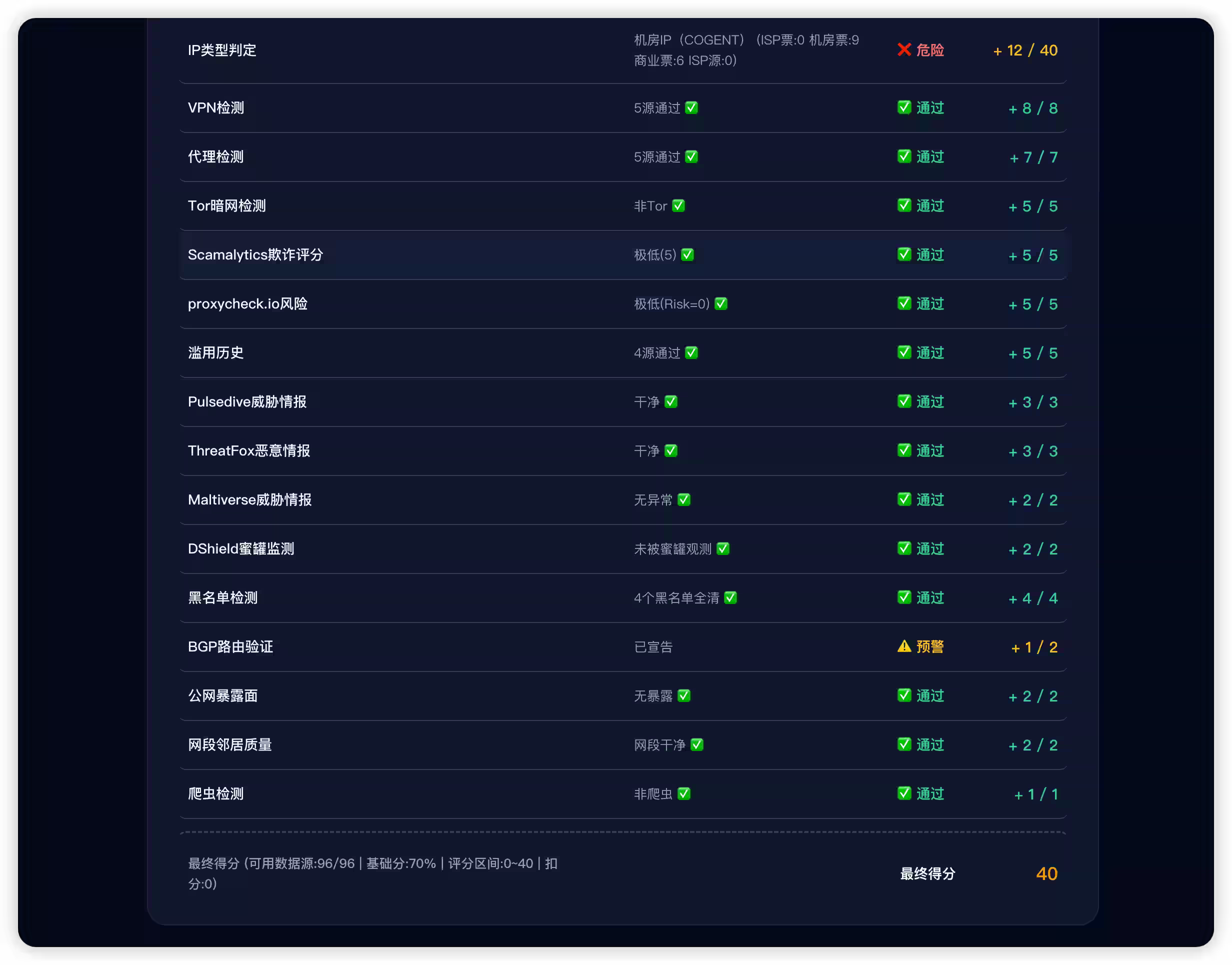Click green check next to 极低(5)
The height and width of the screenshot is (965, 1232).
click(x=687, y=254)
